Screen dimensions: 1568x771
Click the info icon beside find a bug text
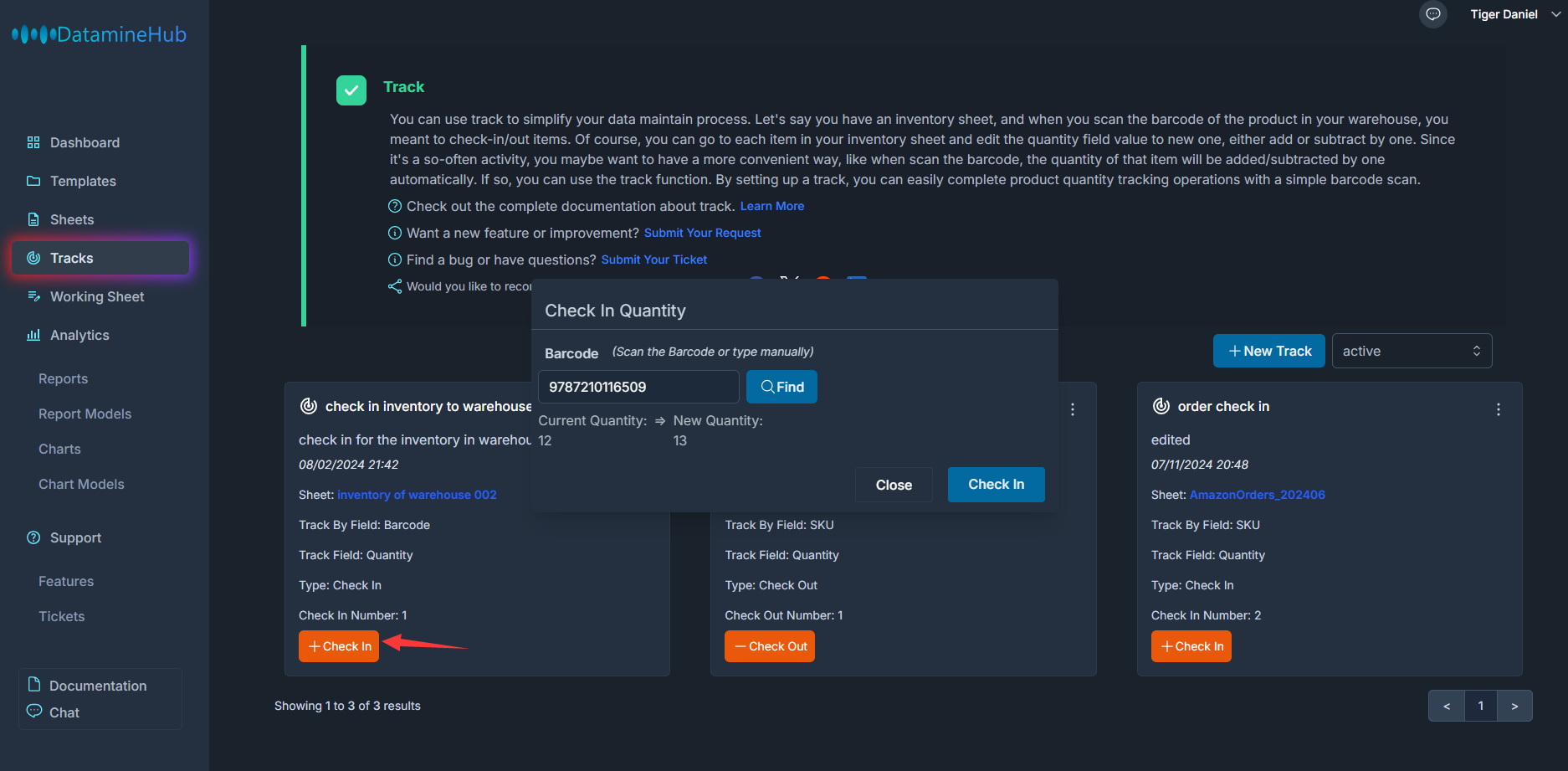click(395, 260)
